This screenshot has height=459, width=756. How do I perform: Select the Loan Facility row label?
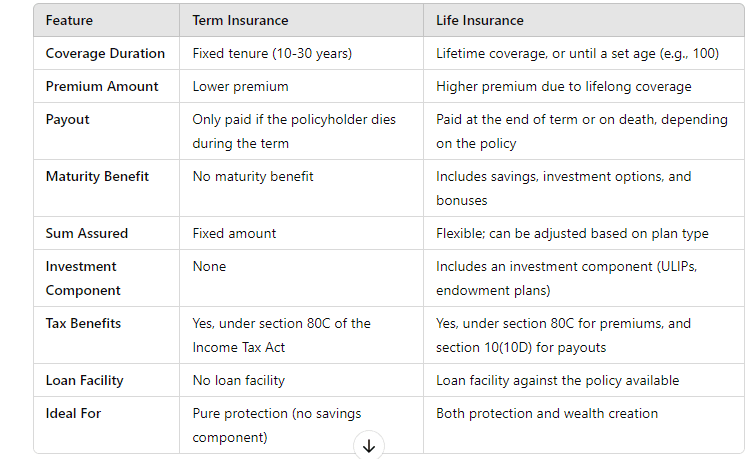tap(86, 380)
